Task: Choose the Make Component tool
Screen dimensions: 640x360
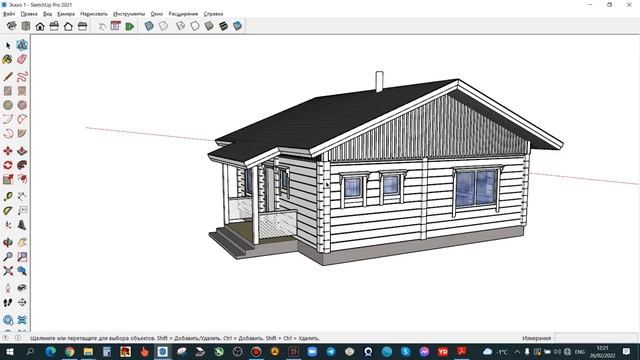Action: (x=22, y=45)
